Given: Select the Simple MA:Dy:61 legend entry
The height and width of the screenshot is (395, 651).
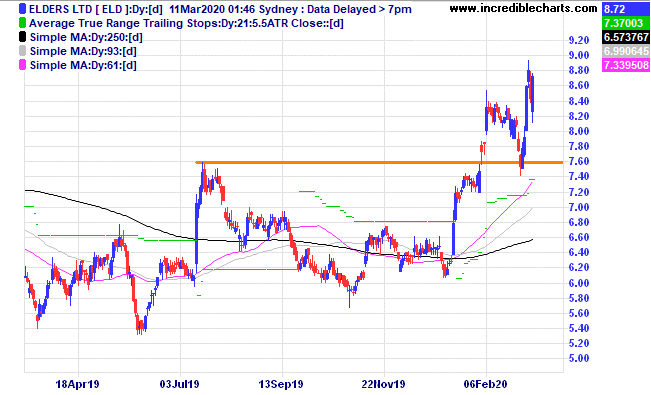Looking at the screenshot, I should tap(83, 65).
